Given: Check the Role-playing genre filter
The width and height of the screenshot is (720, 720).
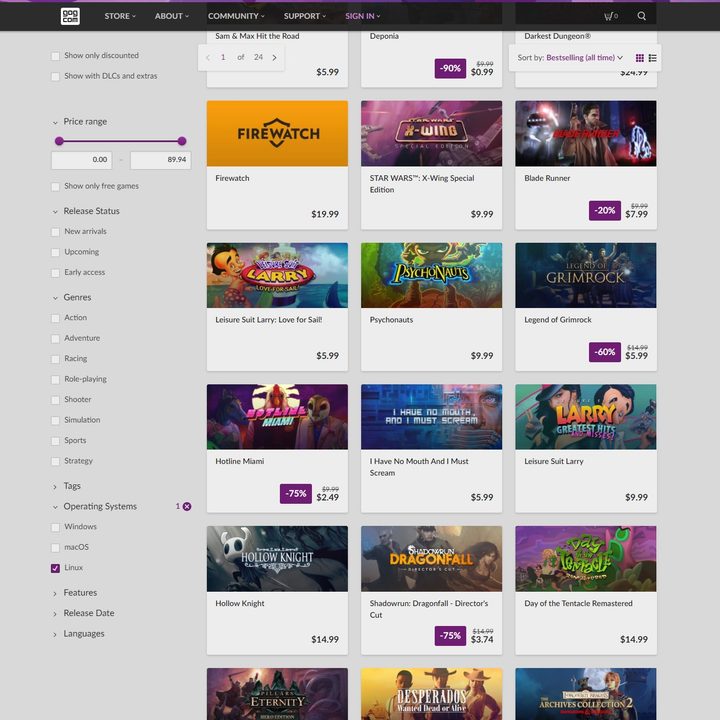Looking at the screenshot, I should 55,379.
